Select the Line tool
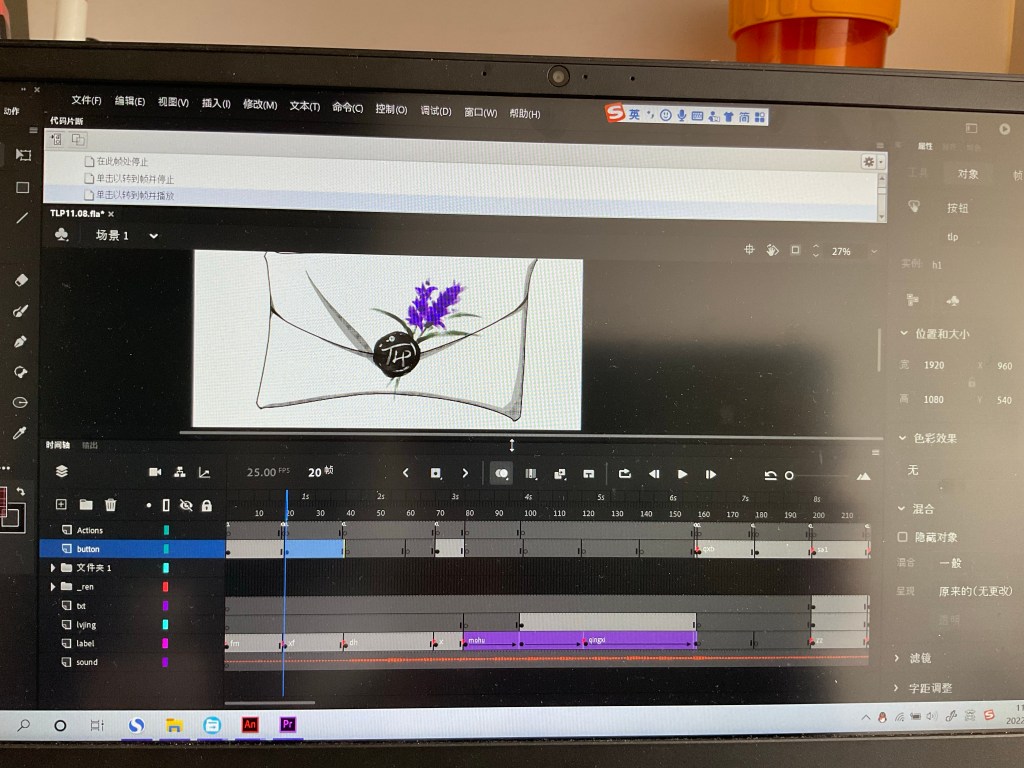The height and width of the screenshot is (768, 1024). [22, 218]
